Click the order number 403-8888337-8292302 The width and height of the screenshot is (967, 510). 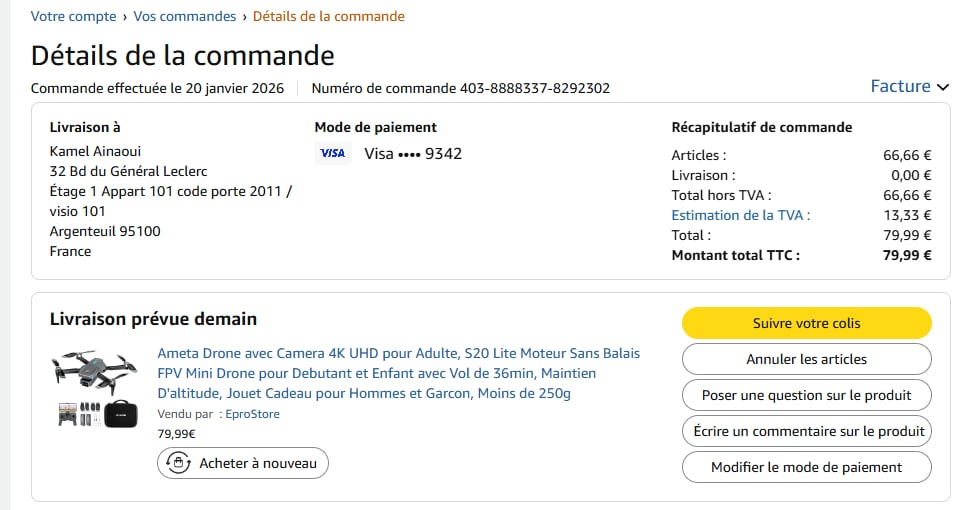[534, 88]
